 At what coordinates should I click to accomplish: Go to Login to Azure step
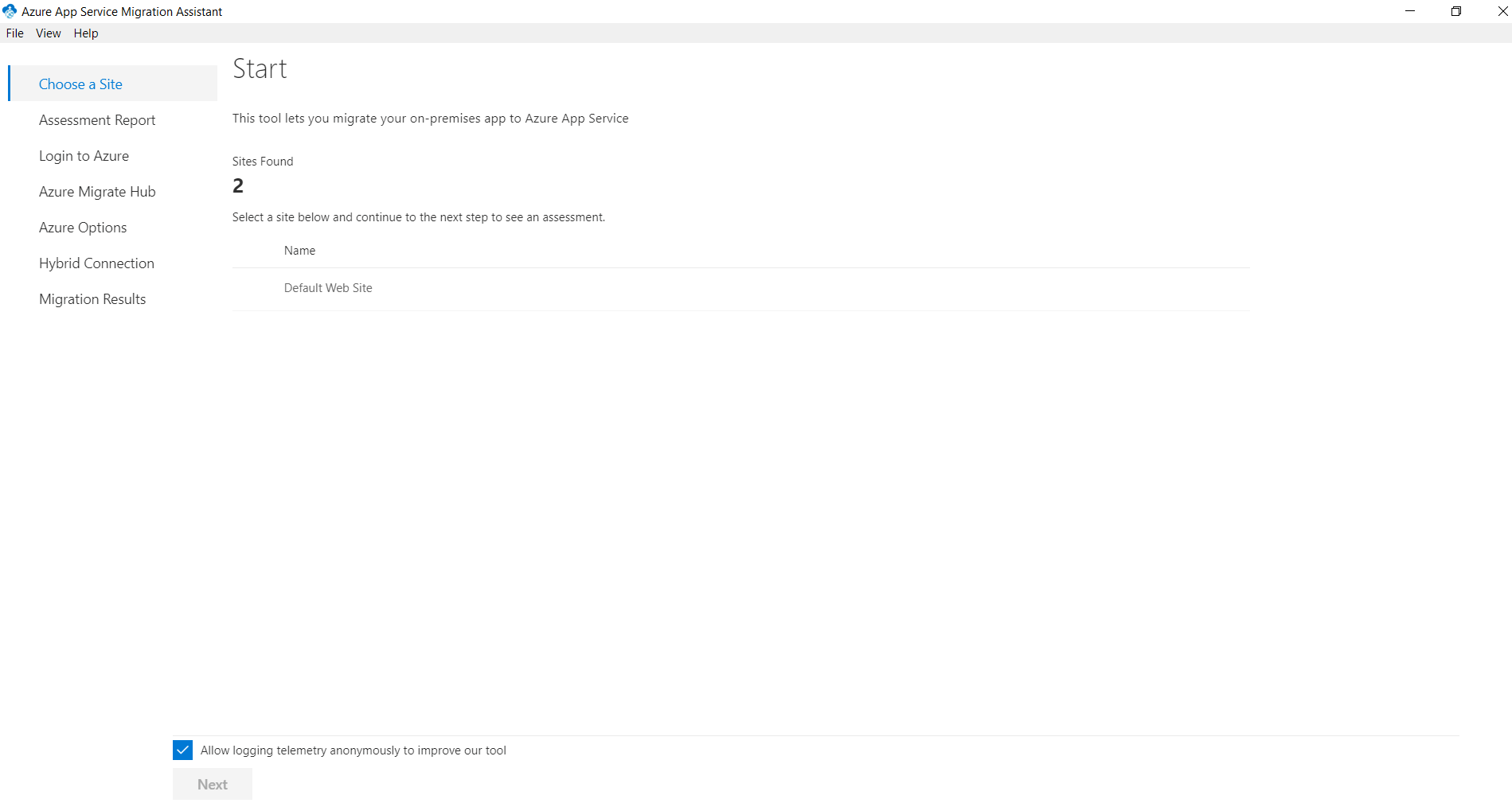point(84,156)
